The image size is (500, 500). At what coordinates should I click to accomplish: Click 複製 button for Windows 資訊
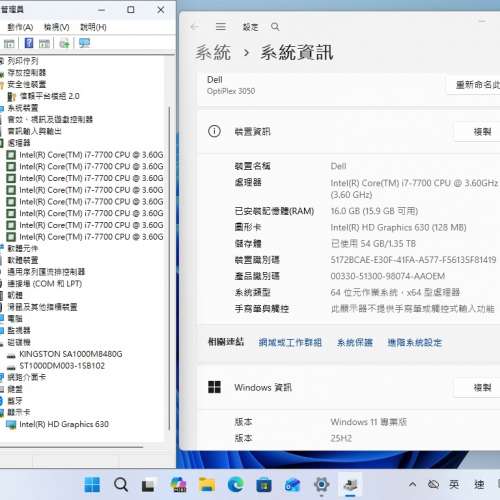pos(478,388)
